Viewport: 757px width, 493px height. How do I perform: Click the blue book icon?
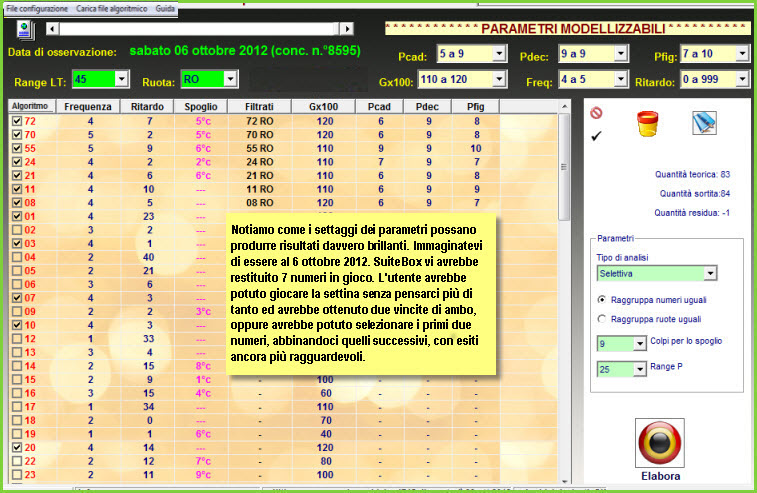click(706, 121)
